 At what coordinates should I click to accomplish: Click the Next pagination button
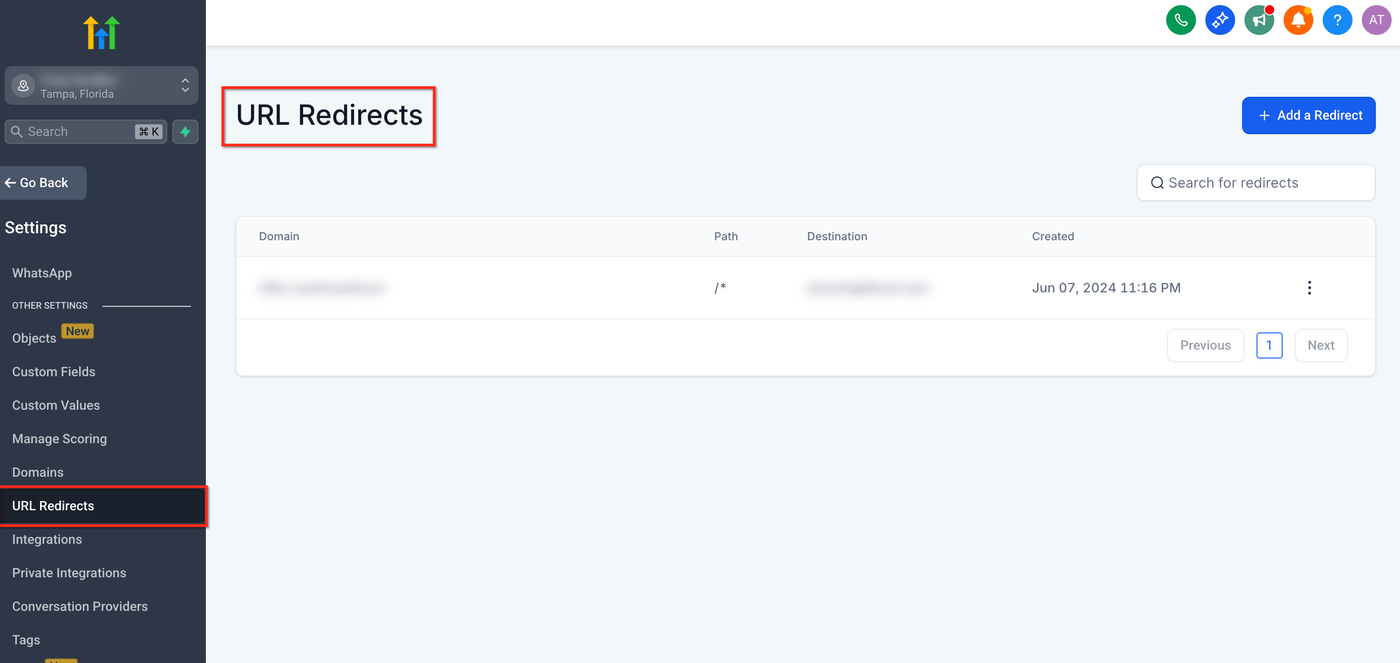point(1321,346)
